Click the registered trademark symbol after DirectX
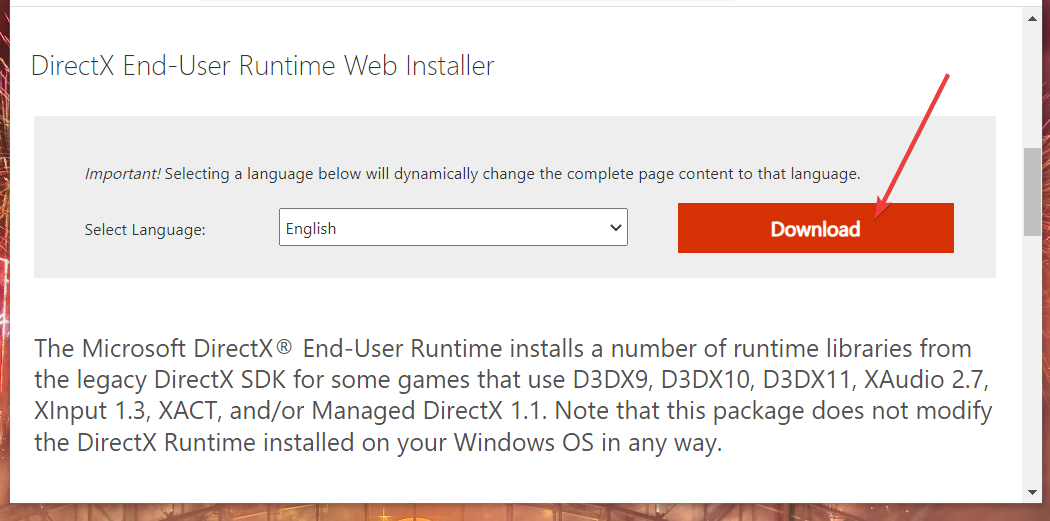Image resolution: width=1050 pixels, height=521 pixels. 284,348
